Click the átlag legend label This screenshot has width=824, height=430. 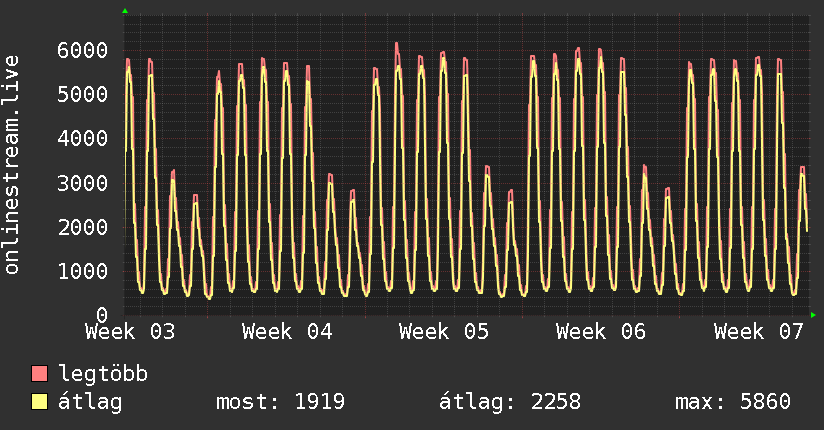(x=90, y=402)
